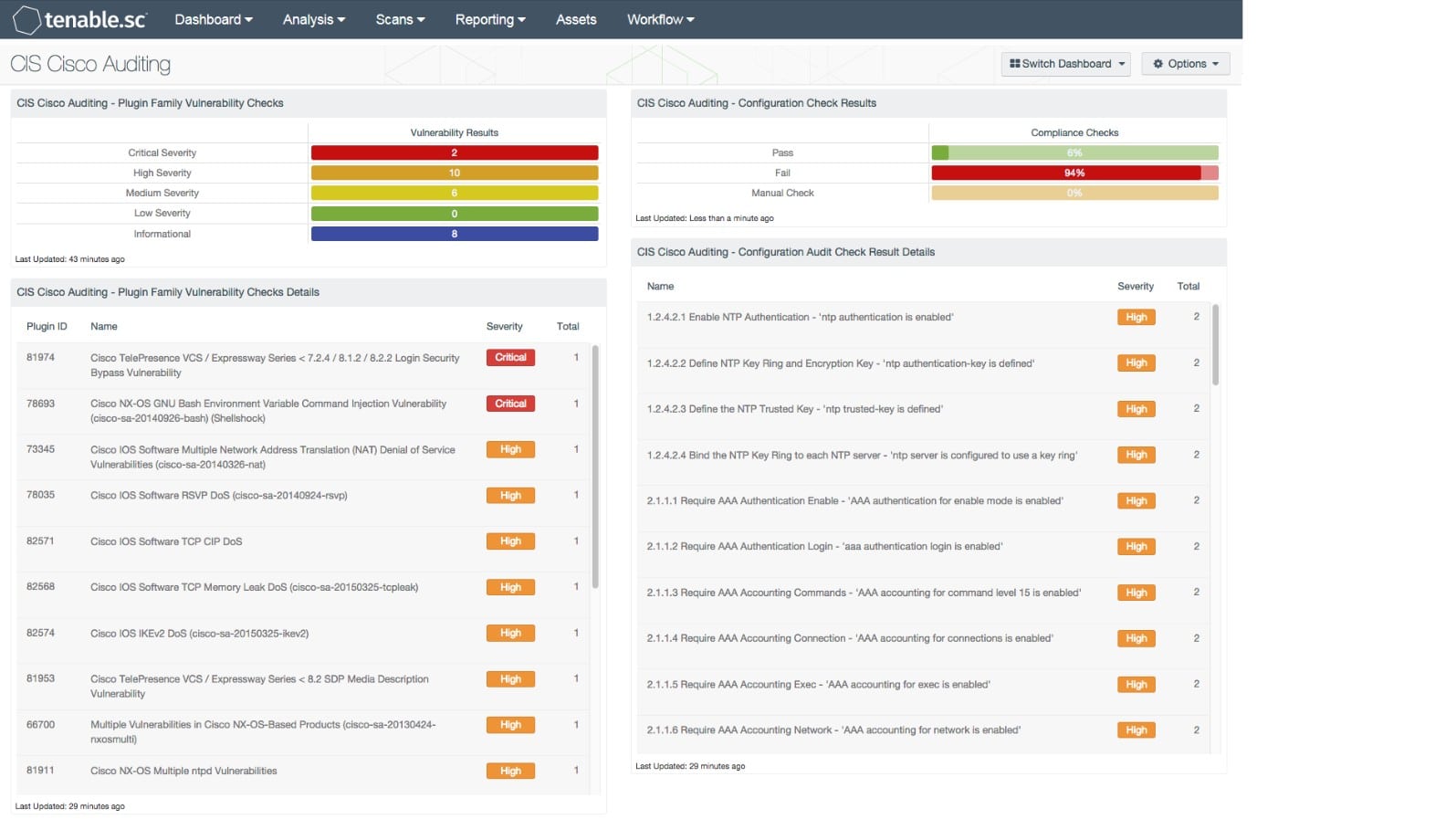The image size is (1456, 819).
Task: Open Cisco IOS IKEv2 DoS row
Action: tap(302, 640)
